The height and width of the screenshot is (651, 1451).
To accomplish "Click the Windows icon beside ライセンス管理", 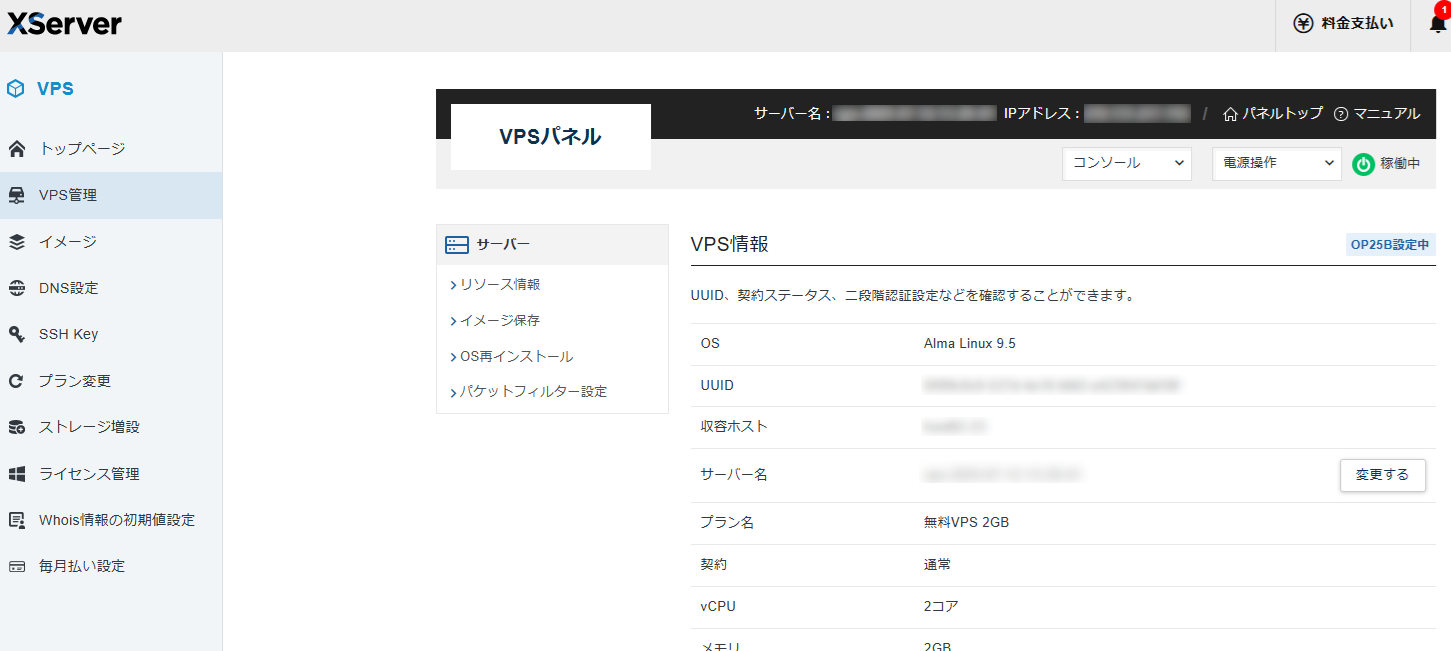I will [x=16, y=474].
